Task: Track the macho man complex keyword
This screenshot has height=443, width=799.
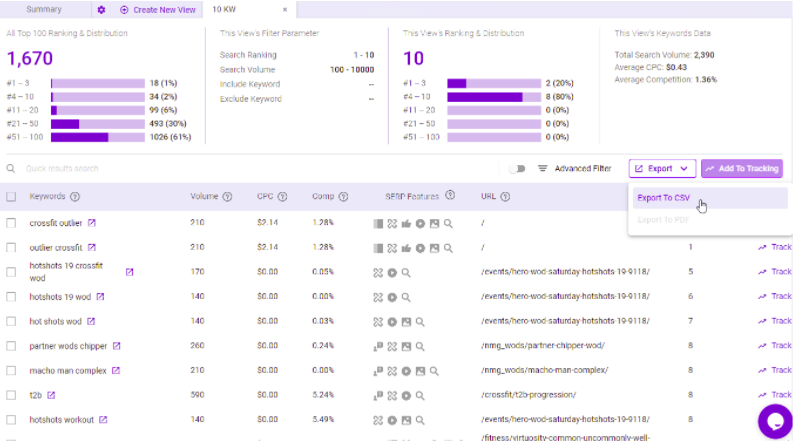Action: pyautogui.click(x=775, y=370)
